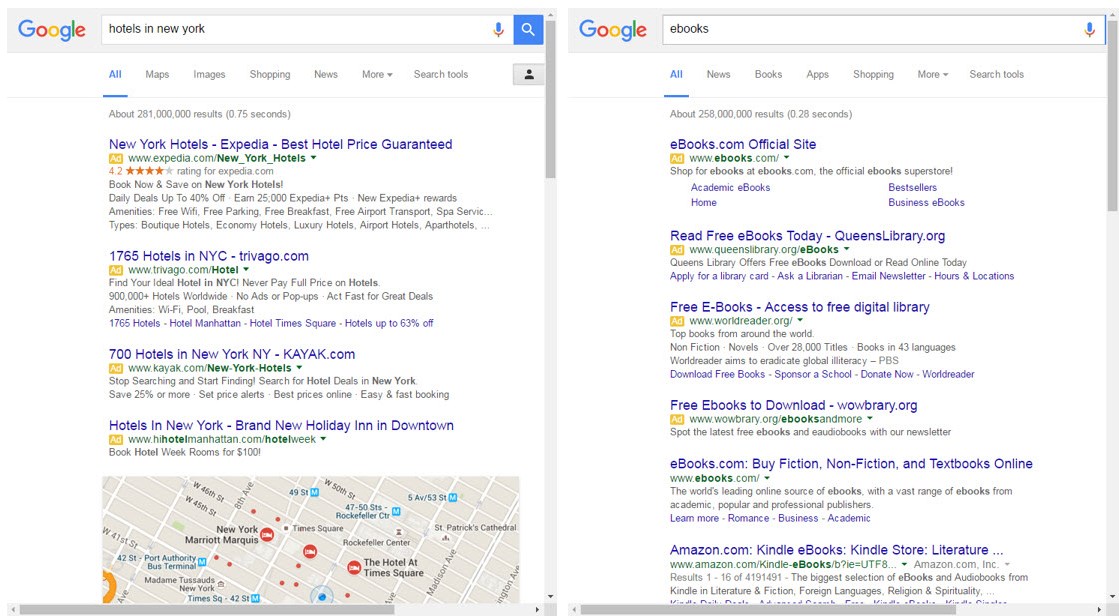Screen dimensions: 1119x616
Task: Click Donate Now link
Action: coord(887,374)
